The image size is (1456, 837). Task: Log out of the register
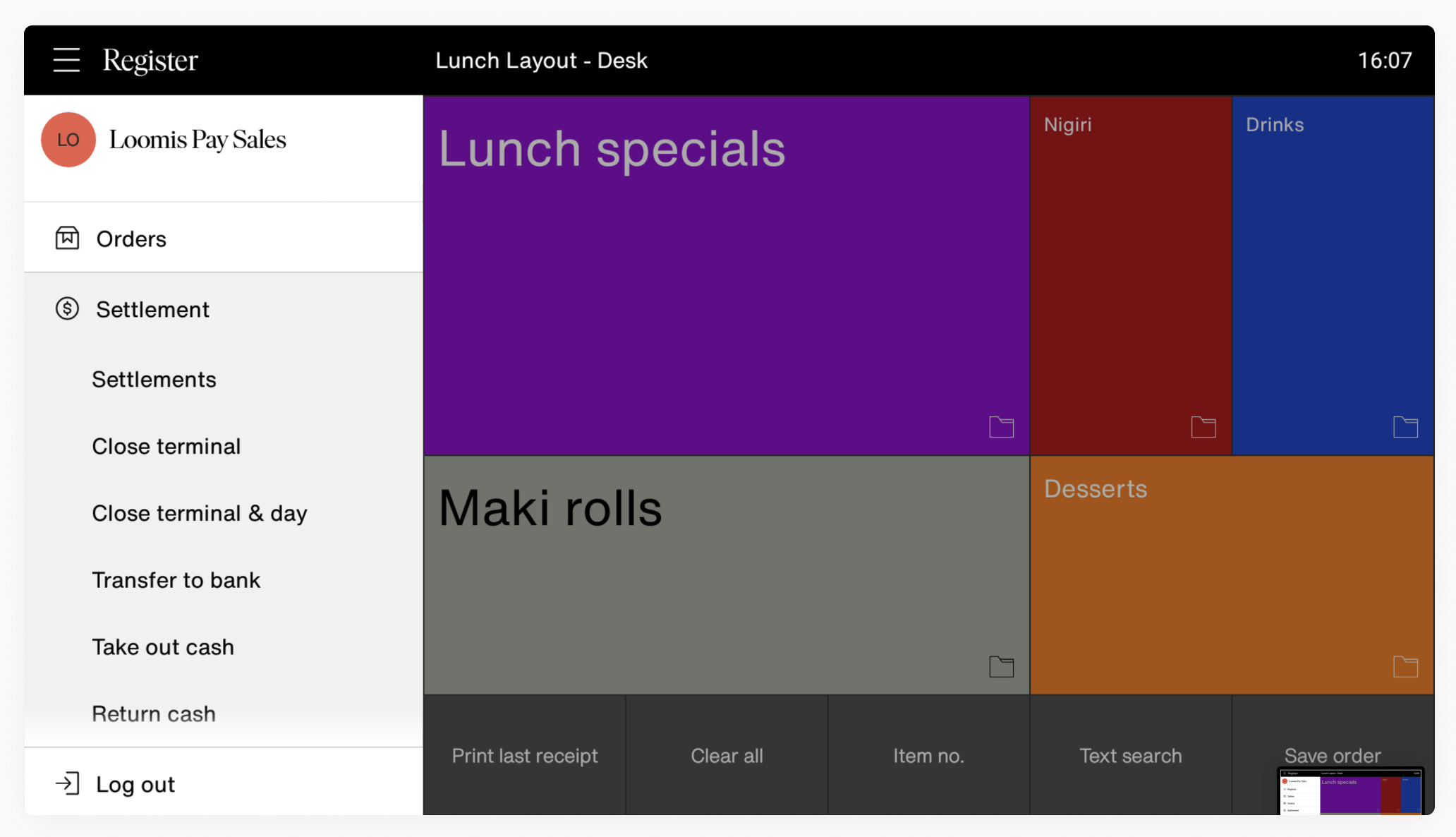point(224,783)
